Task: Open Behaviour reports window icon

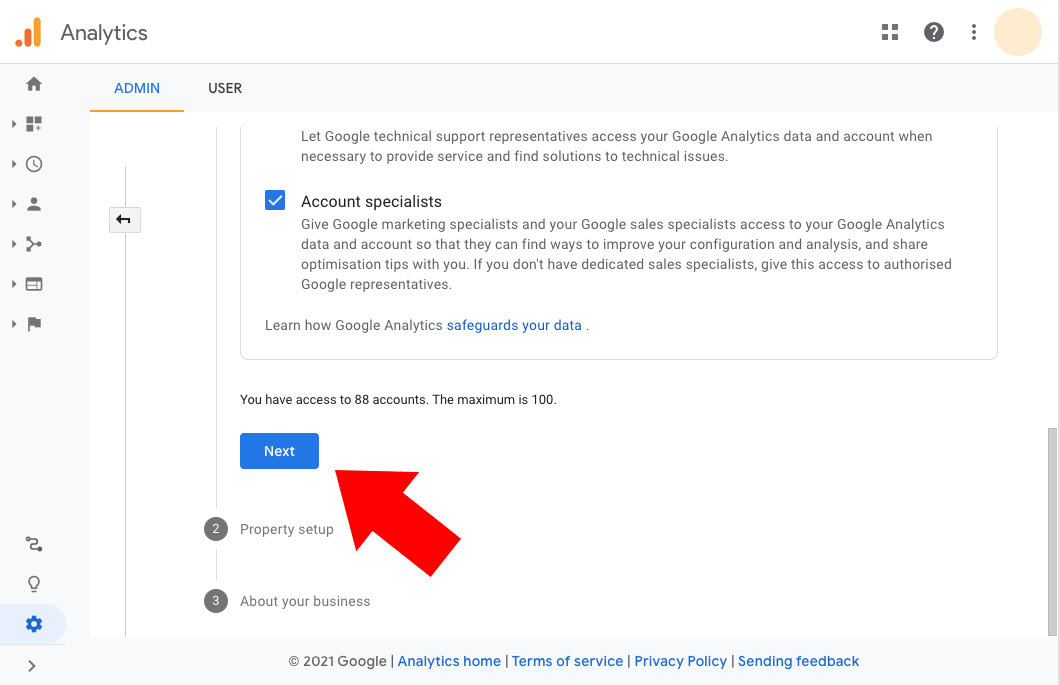Action: pos(34,284)
